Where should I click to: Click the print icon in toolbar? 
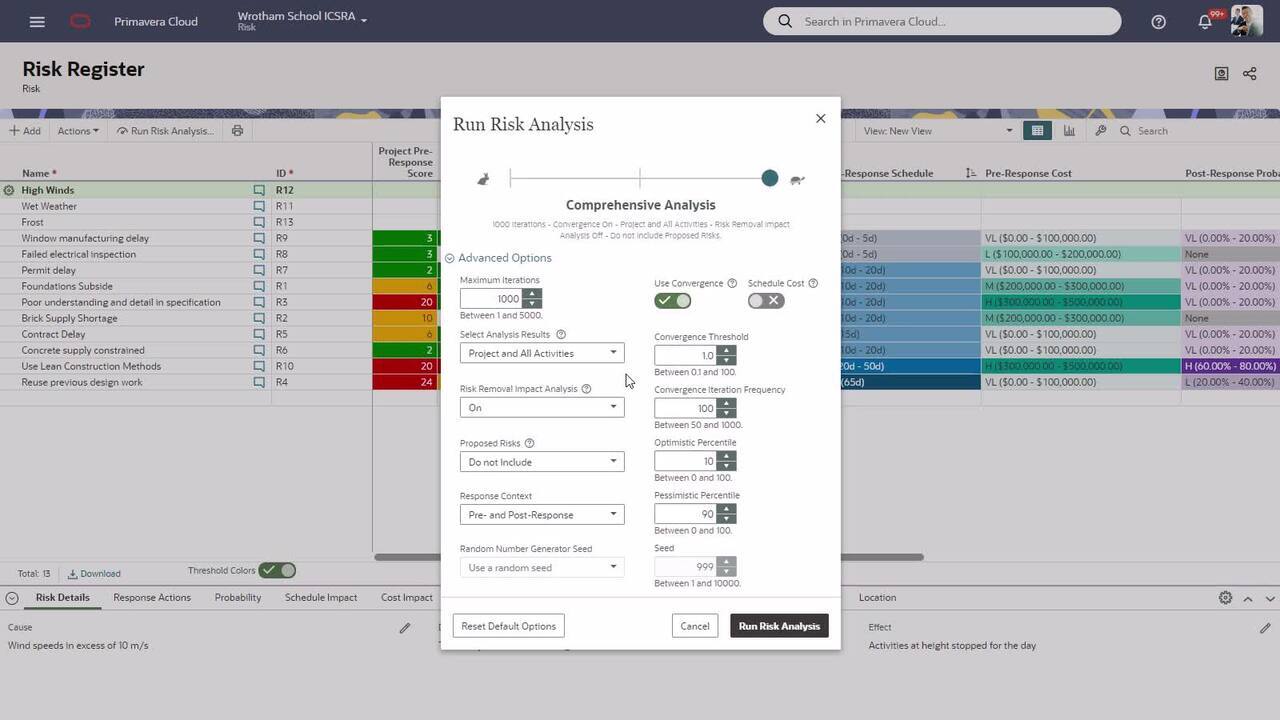pyautogui.click(x=237, y=131)
